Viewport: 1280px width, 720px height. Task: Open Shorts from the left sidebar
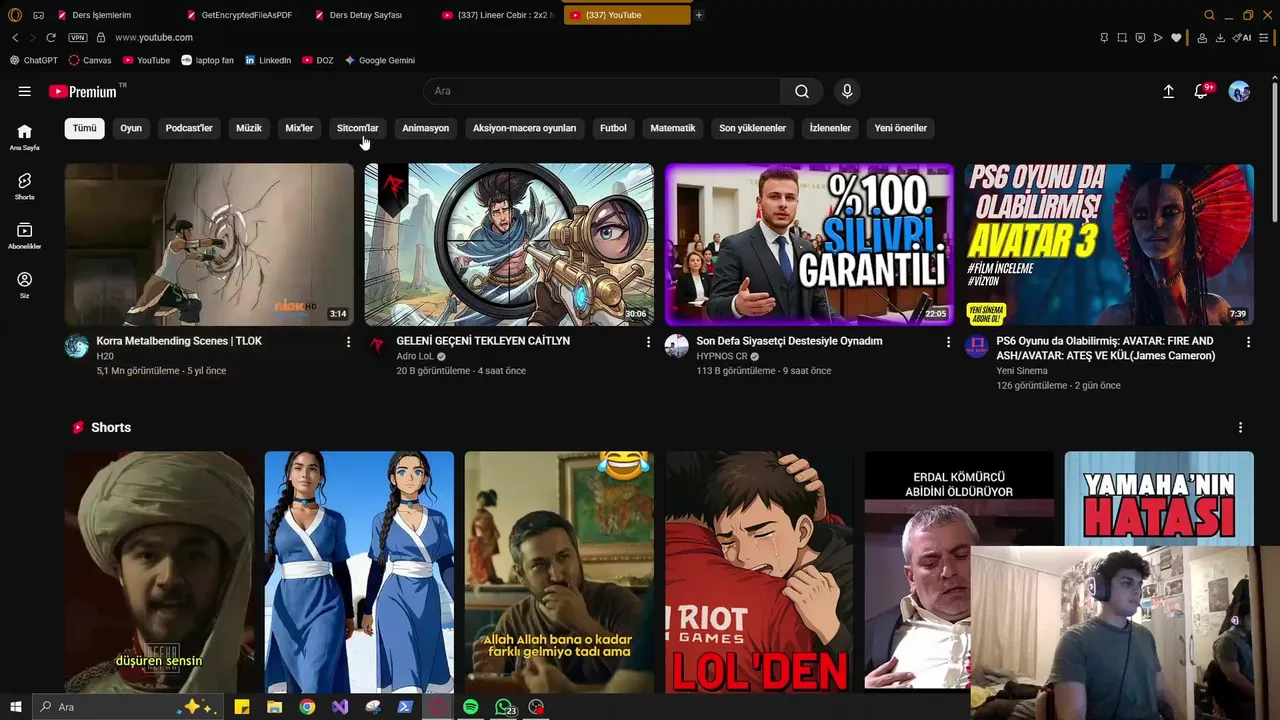tap(24, 186)
